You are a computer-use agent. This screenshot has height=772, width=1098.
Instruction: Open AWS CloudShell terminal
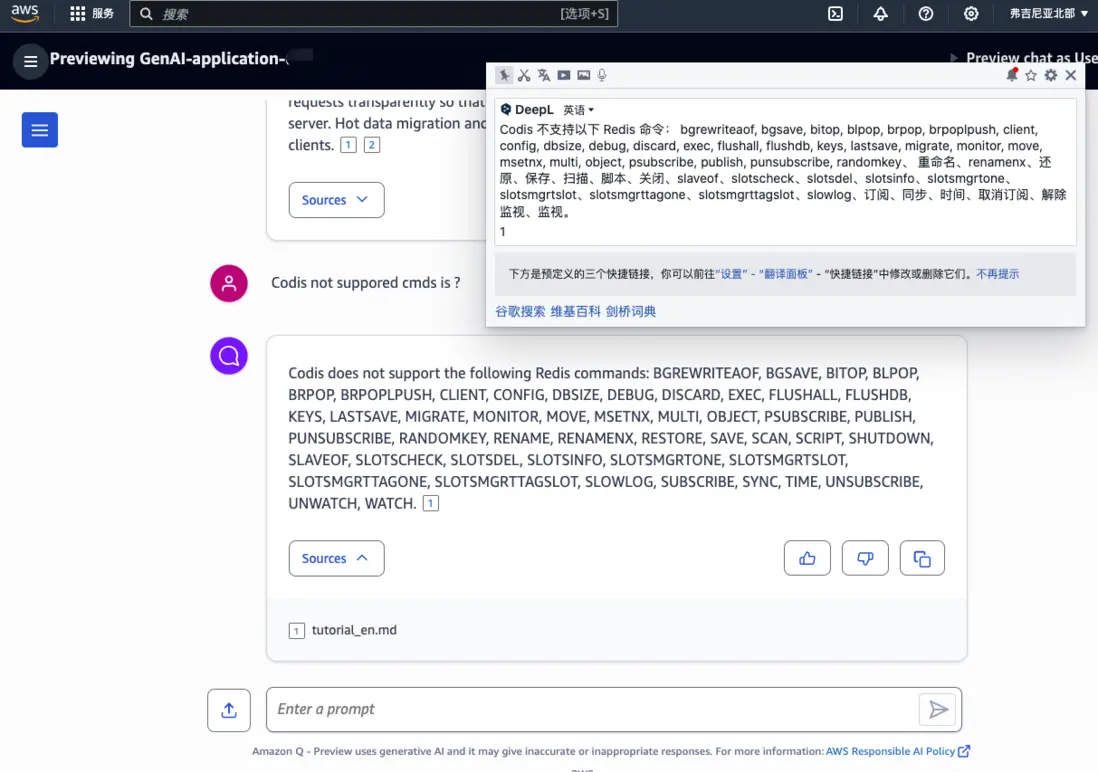coord(836,14)
